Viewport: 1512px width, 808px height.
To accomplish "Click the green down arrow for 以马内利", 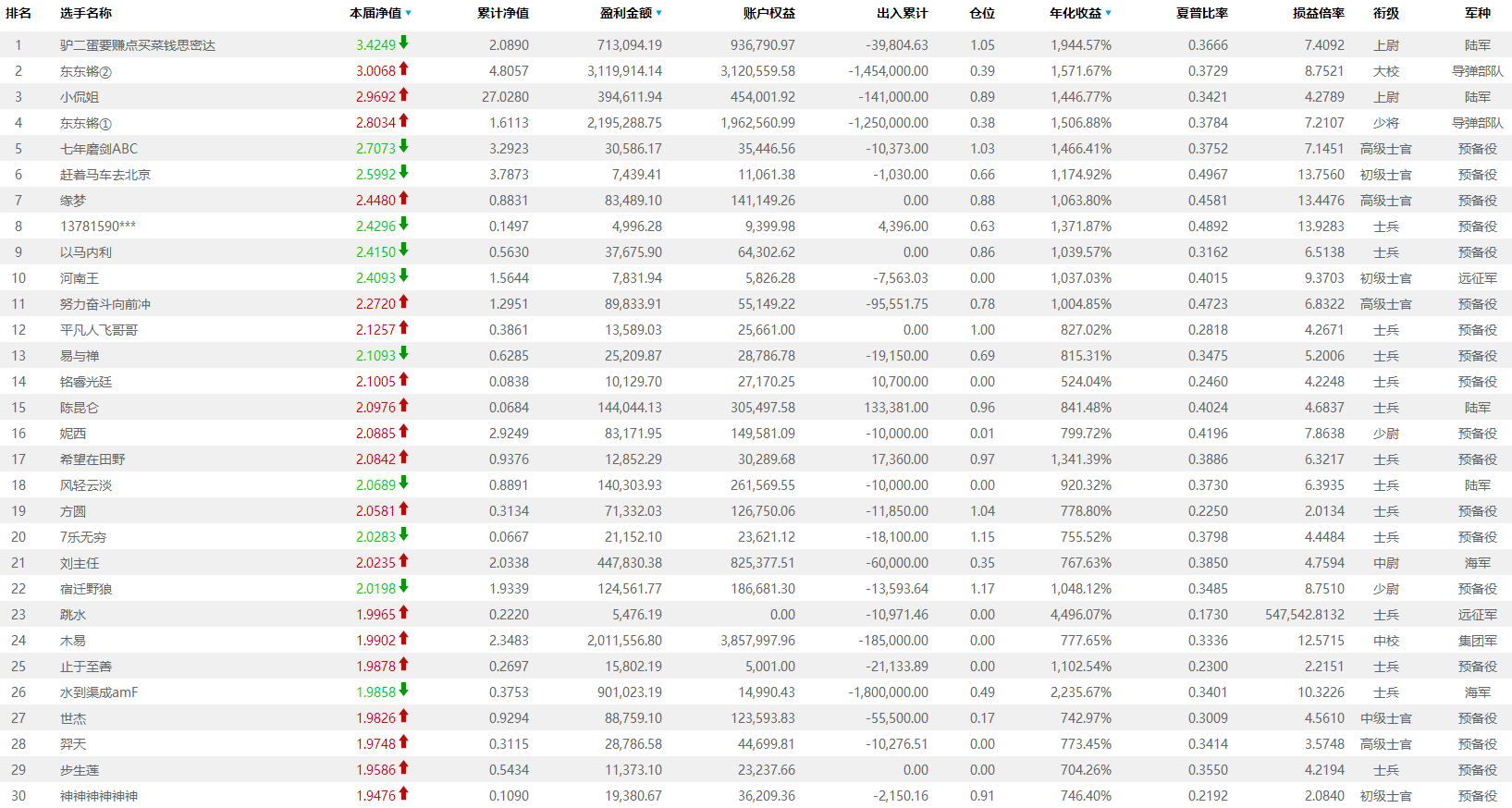I will (404, 250).
